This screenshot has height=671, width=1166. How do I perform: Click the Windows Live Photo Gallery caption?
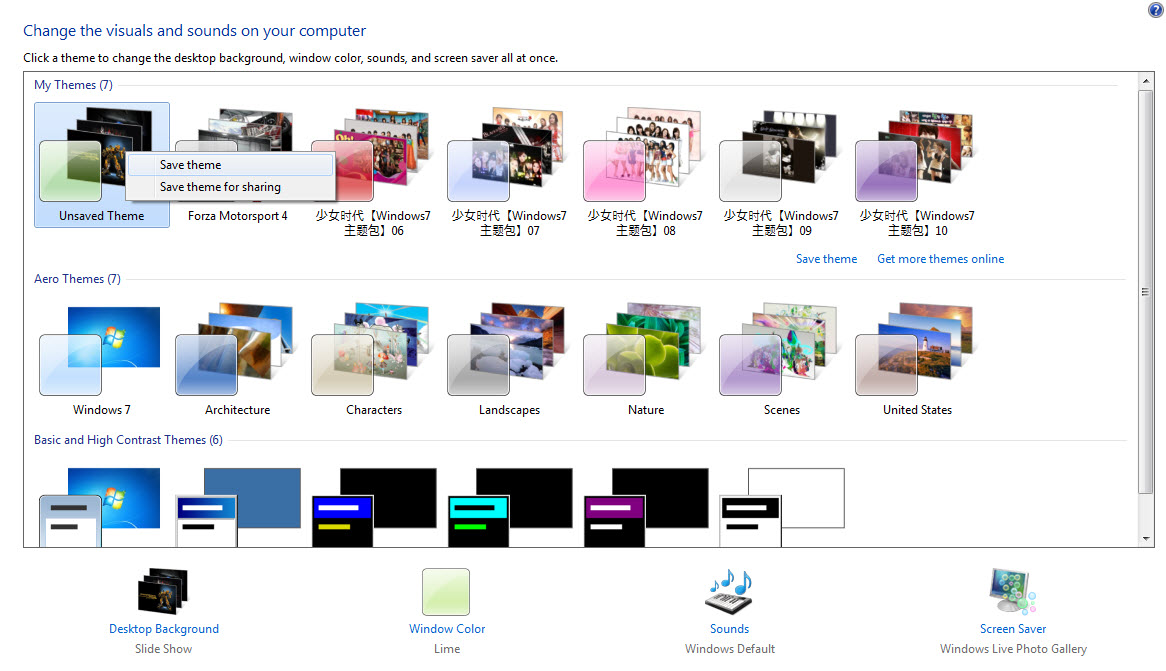tap(1013, 649)
